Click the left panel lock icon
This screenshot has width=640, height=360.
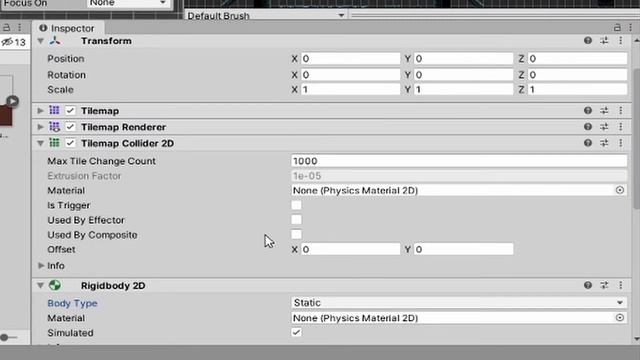coord(7,28)
